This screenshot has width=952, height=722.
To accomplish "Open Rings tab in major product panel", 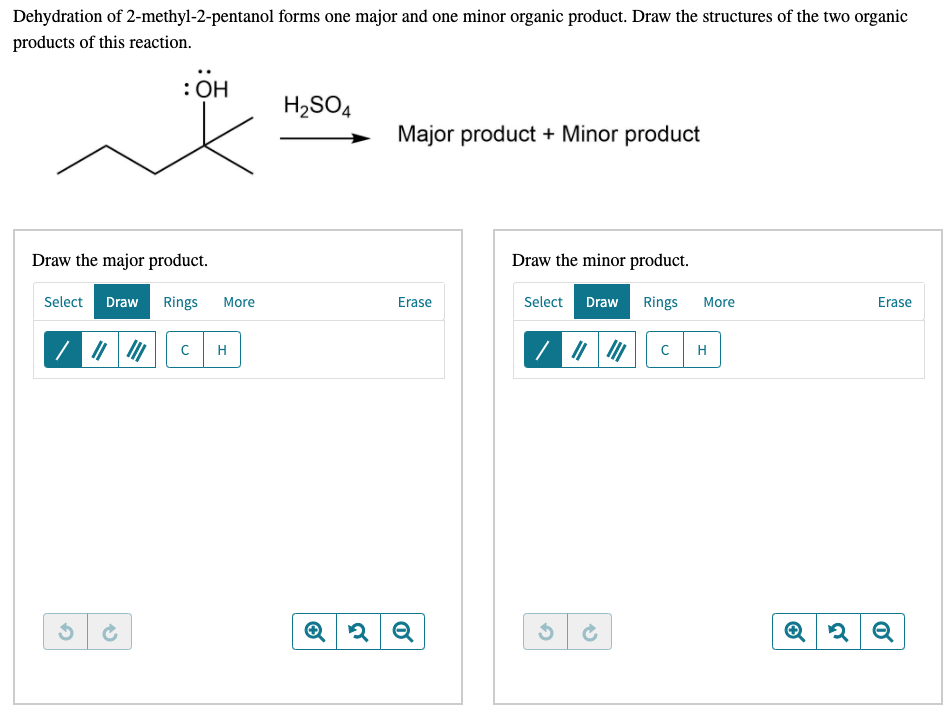I will tap(181, 302).
